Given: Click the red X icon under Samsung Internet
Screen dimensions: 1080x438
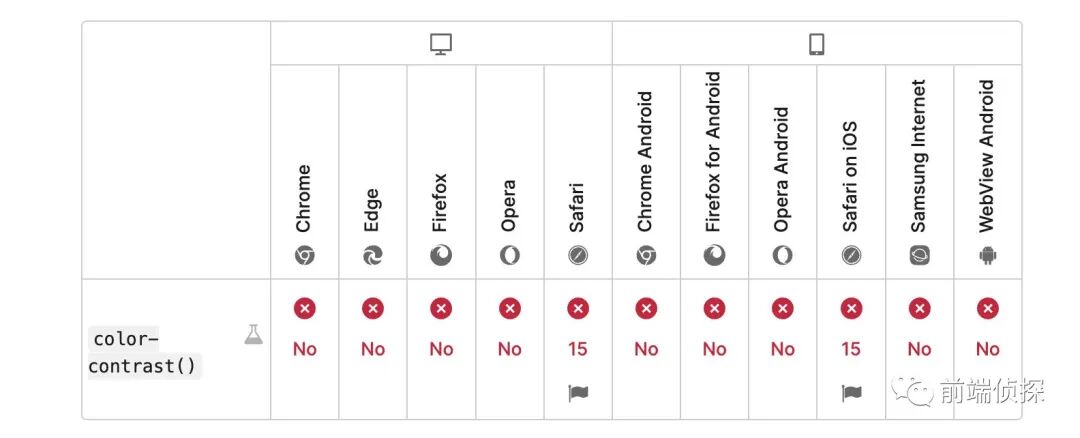Looking at the screenshot, I should [919, 309].
